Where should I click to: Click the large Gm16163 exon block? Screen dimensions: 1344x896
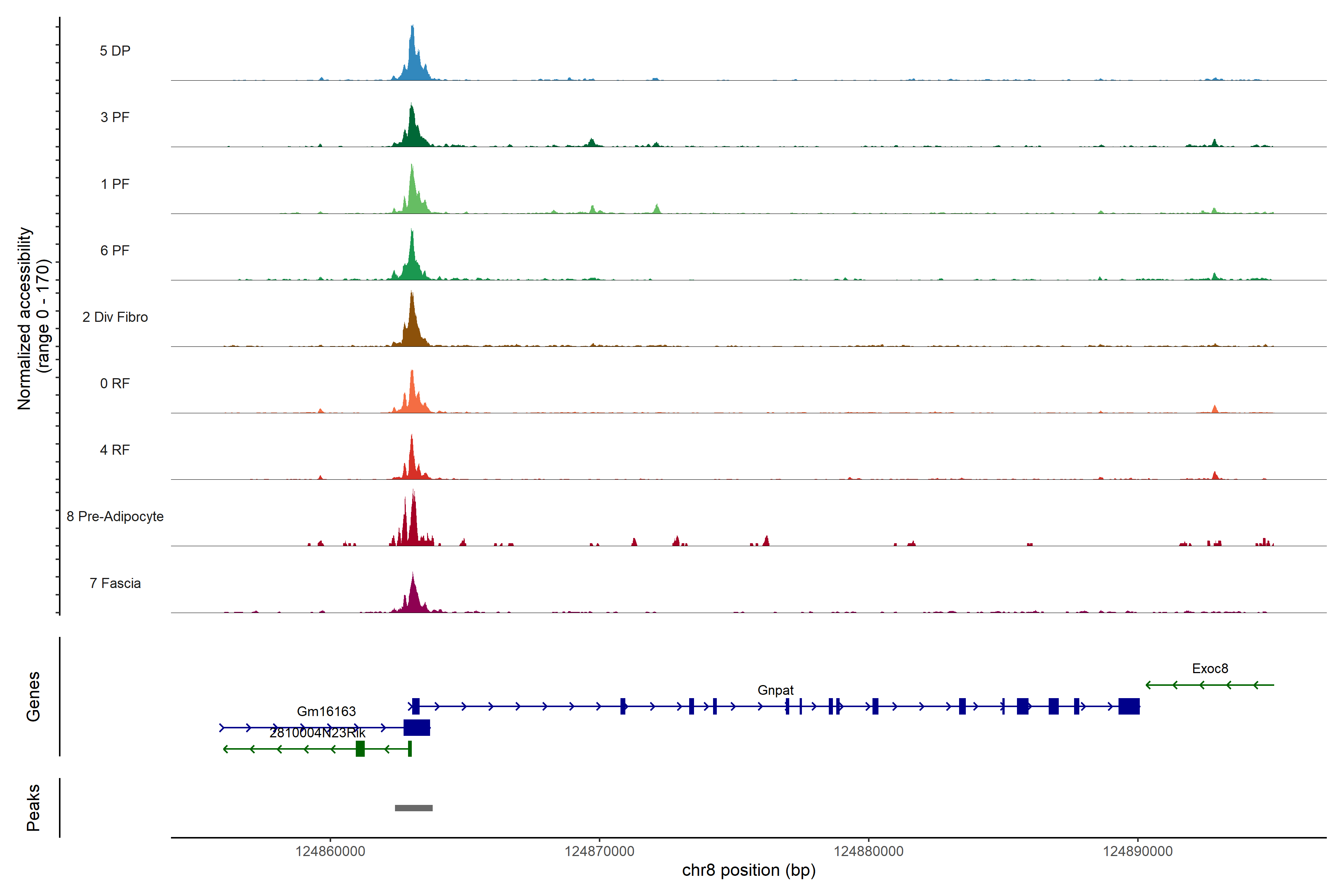[x=417, y=727]
